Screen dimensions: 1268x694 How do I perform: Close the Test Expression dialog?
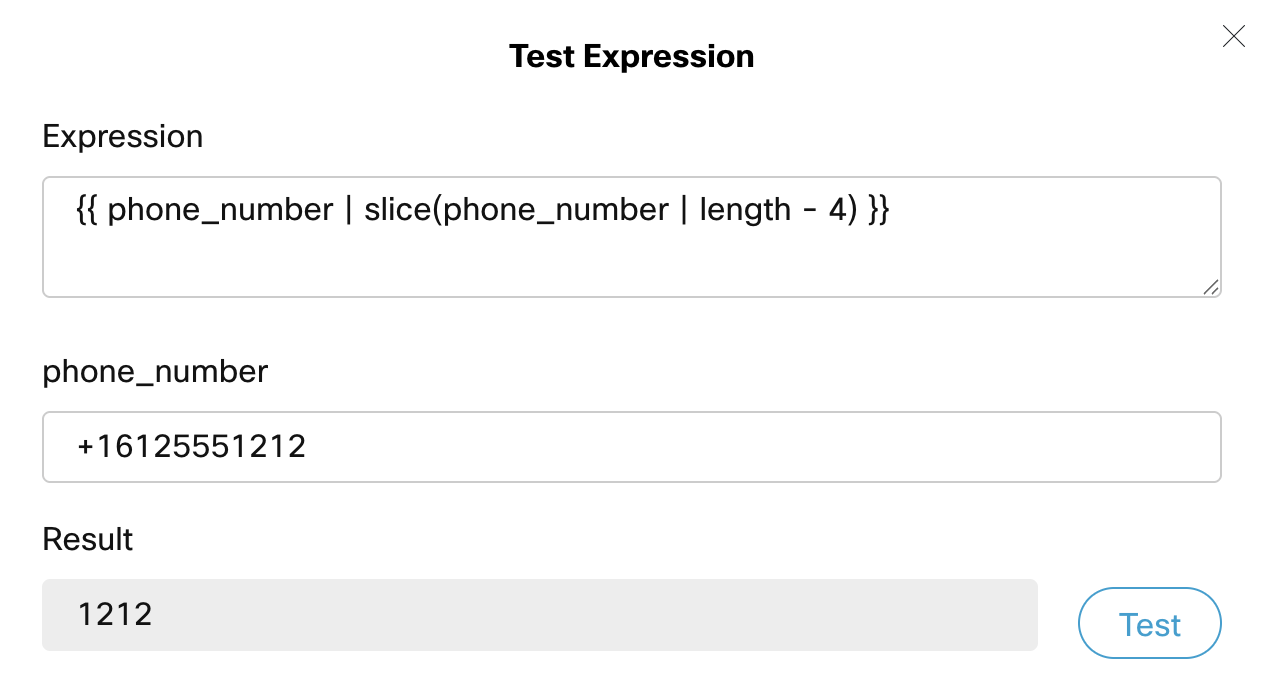point(1233,37)
